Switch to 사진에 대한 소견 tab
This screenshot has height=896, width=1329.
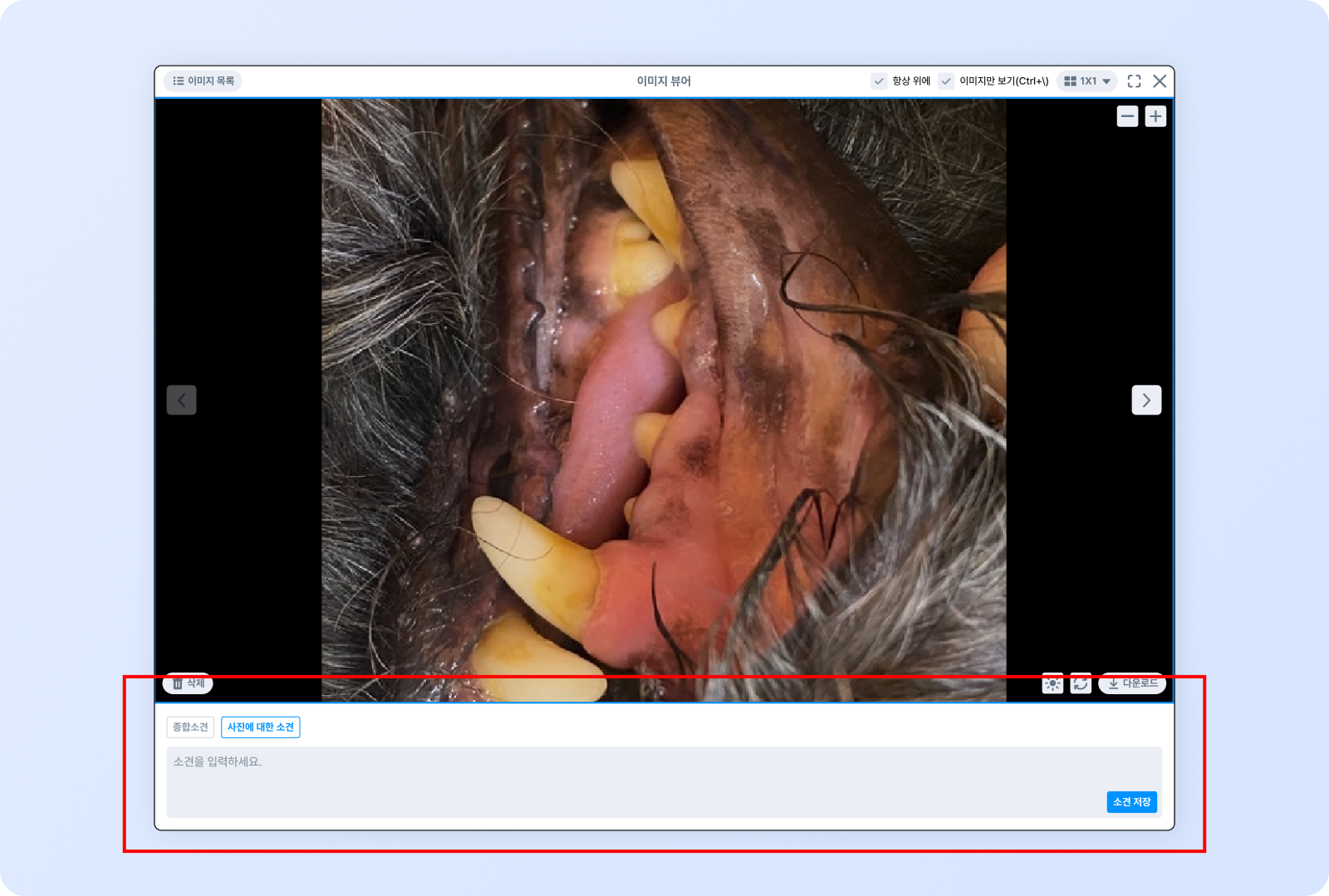[x=261, y=727]
